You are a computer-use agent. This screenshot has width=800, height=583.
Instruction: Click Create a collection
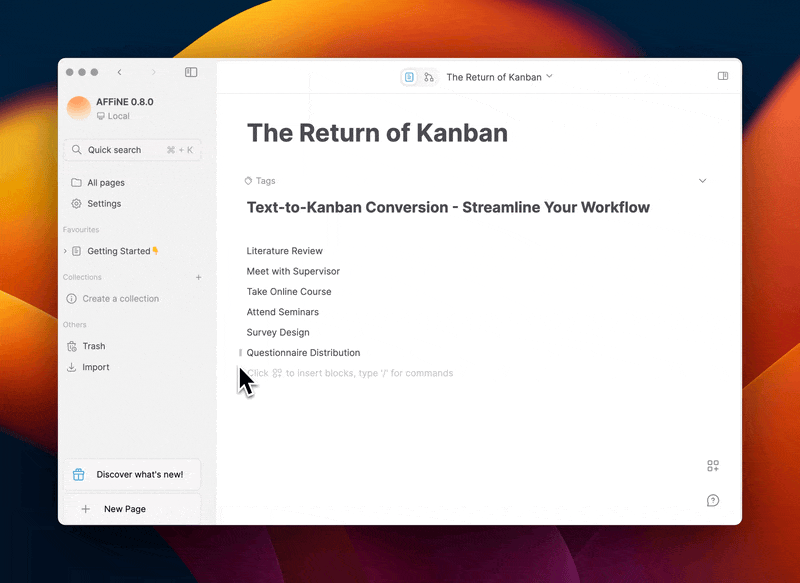click(120, 299)
